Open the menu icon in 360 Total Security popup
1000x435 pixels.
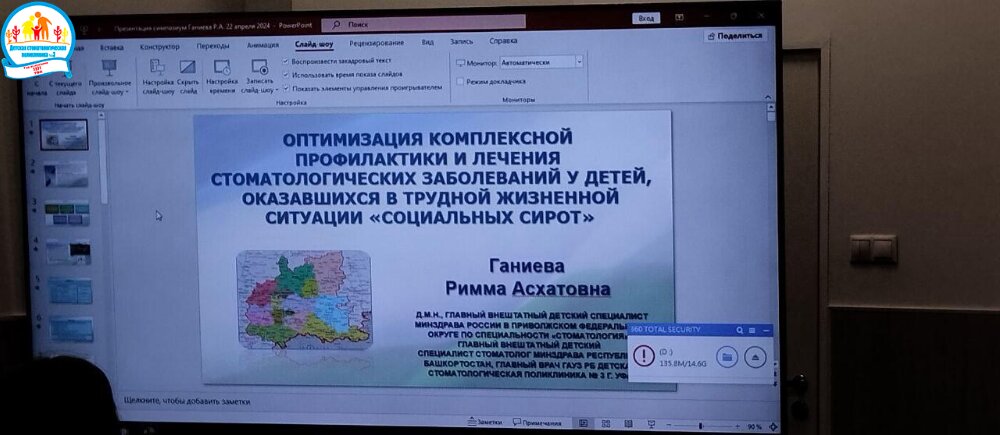coord(753,330)
